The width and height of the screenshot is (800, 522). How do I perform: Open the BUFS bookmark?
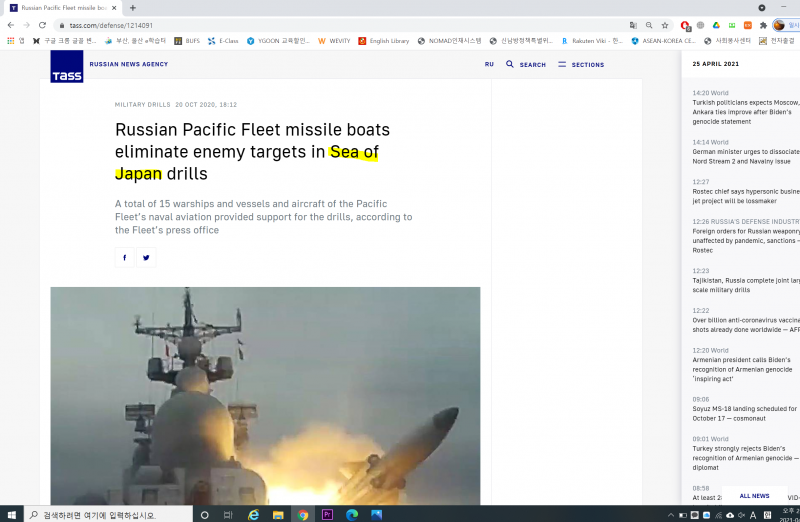(187, 41)
